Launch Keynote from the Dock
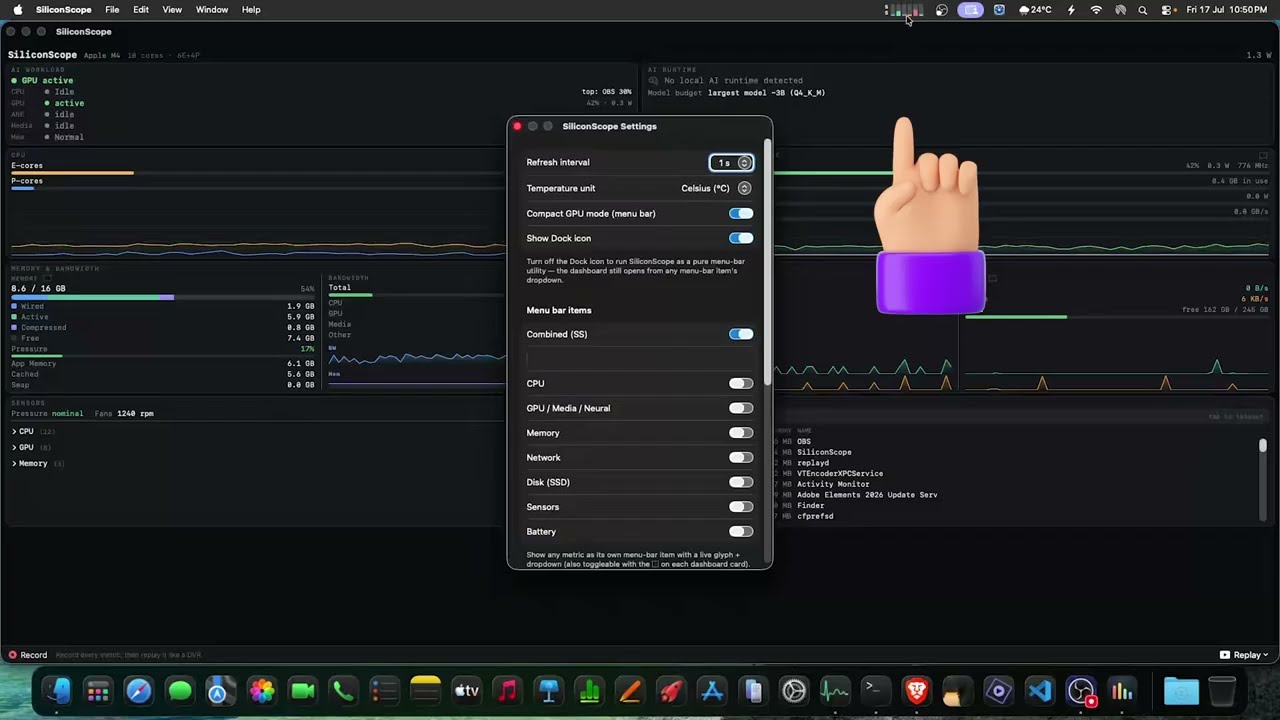 click(x=549, y=691)
